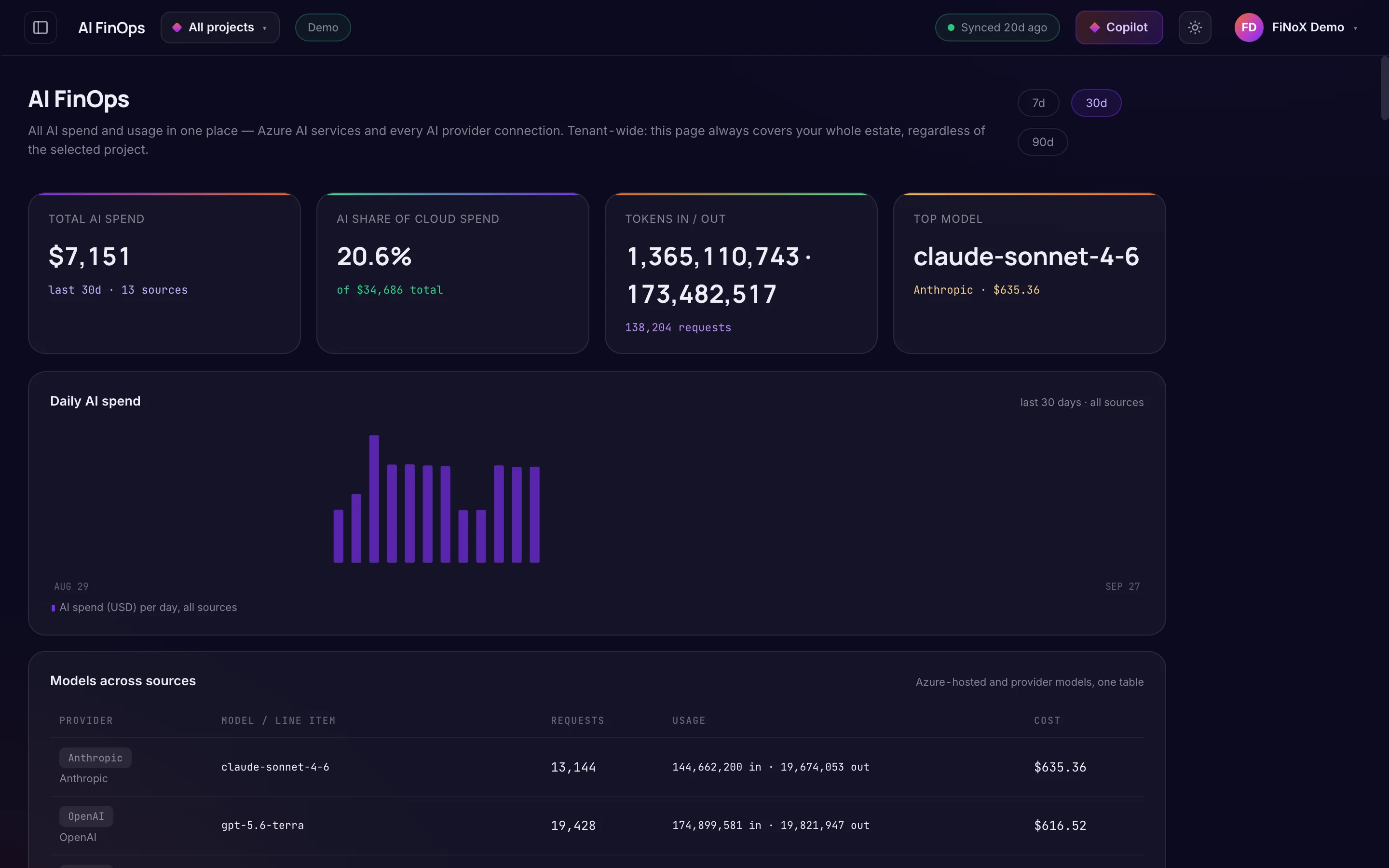Click the last bar in Daily AI spend chart
Viewport: 1389px width, 868px height.
point(534,515)
